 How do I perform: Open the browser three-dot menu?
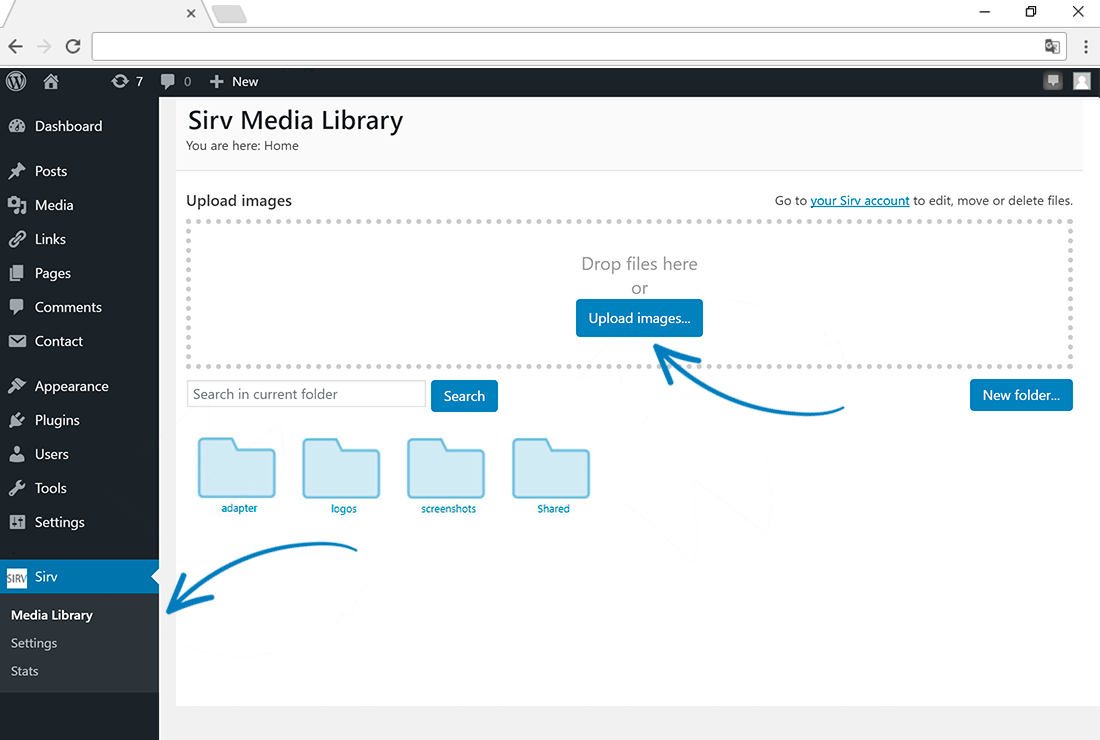pyautogui.click(x=1085, y=46)
